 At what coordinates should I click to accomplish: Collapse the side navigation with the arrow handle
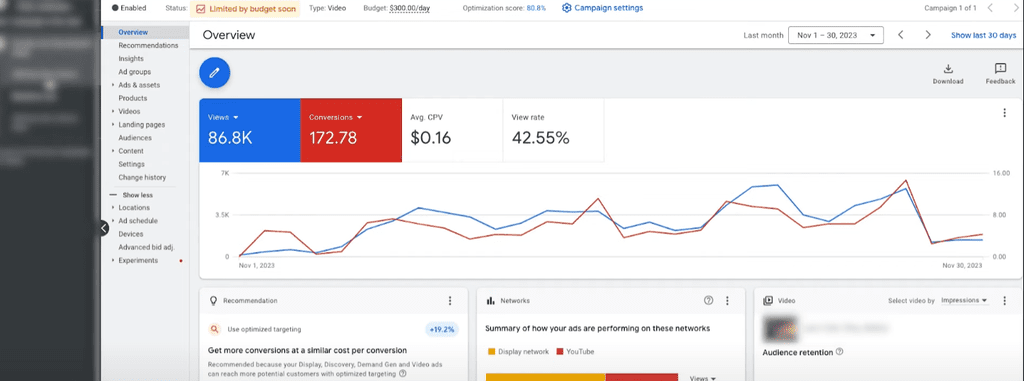pos(104,228)
